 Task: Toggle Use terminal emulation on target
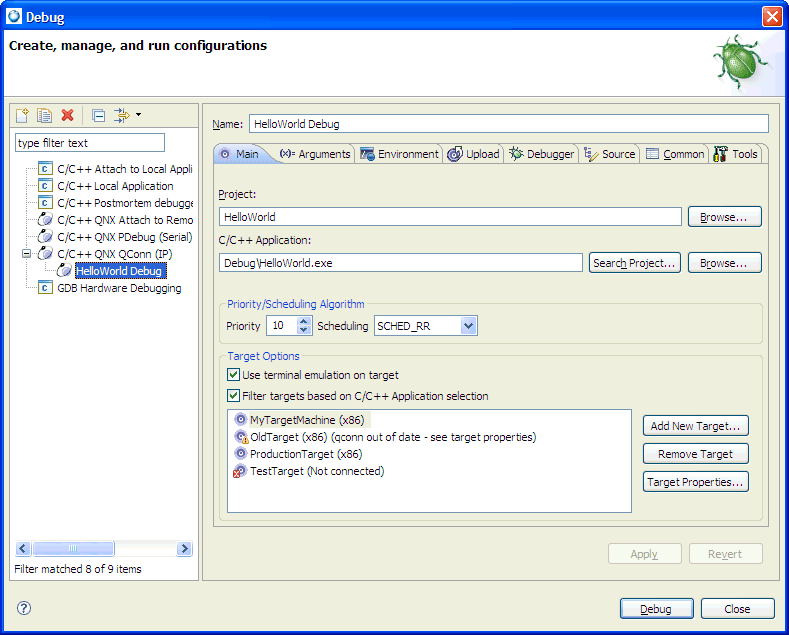[234, 375]
